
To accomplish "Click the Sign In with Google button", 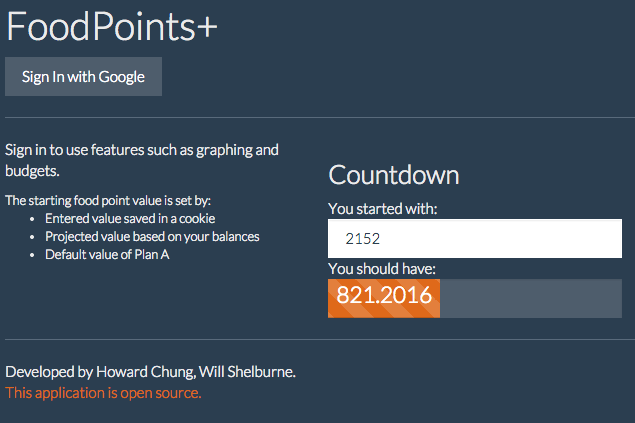I will 83,77.
